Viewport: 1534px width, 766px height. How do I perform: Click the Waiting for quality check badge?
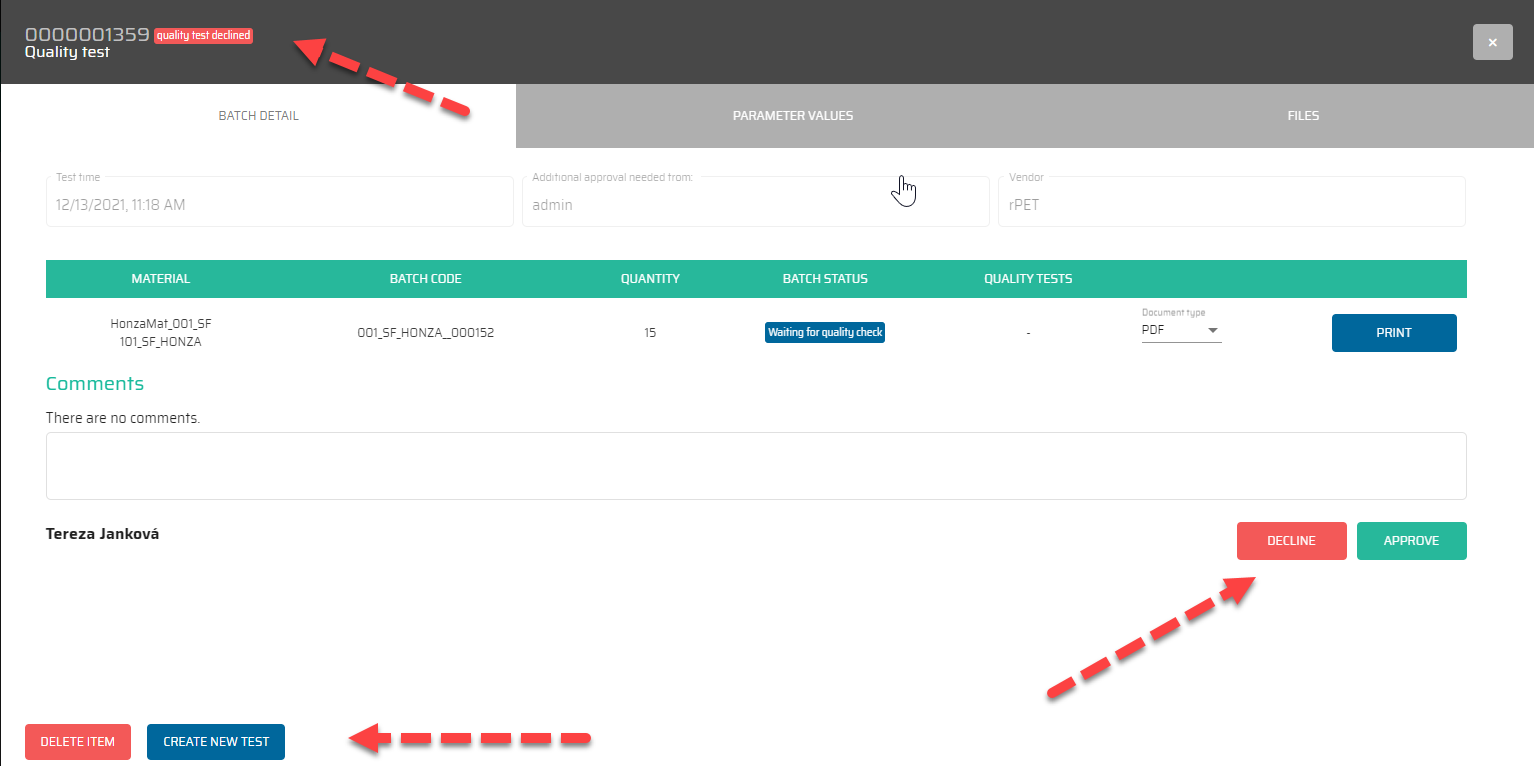pos(825,333)
